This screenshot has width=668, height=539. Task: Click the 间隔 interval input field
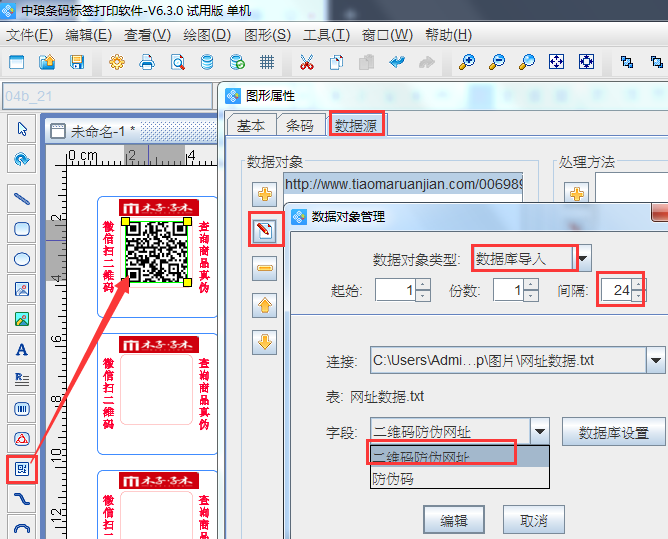(x=621, y=290)
